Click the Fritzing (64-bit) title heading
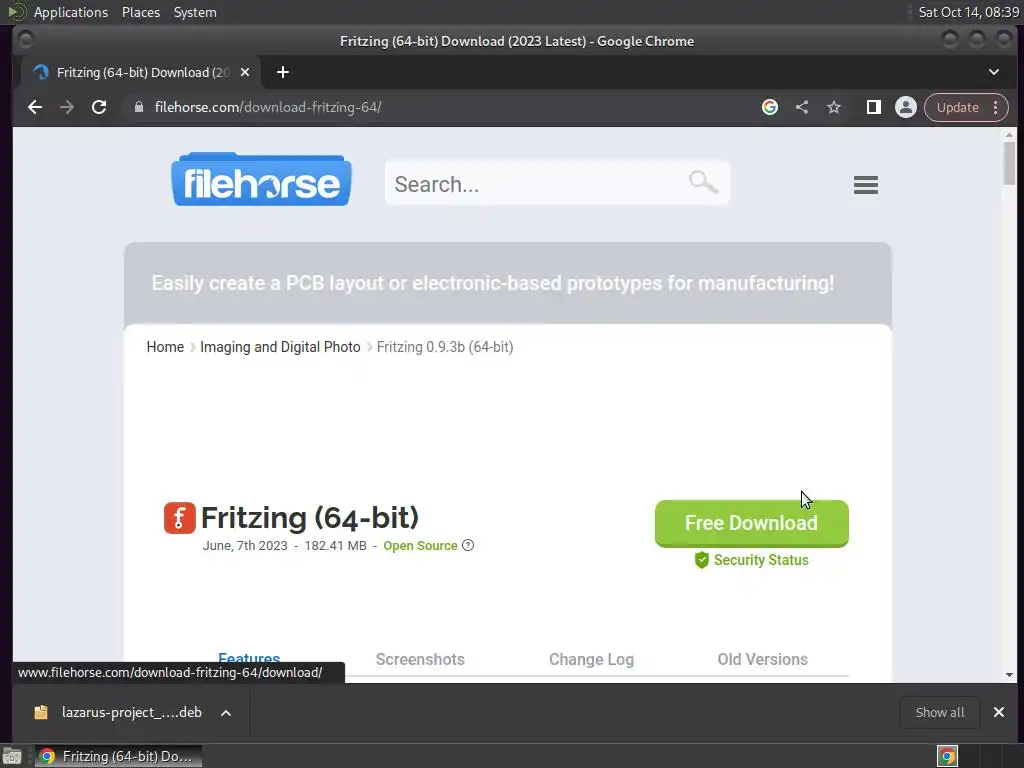This screenshot has width=1024, height=768. coord(310,518)
